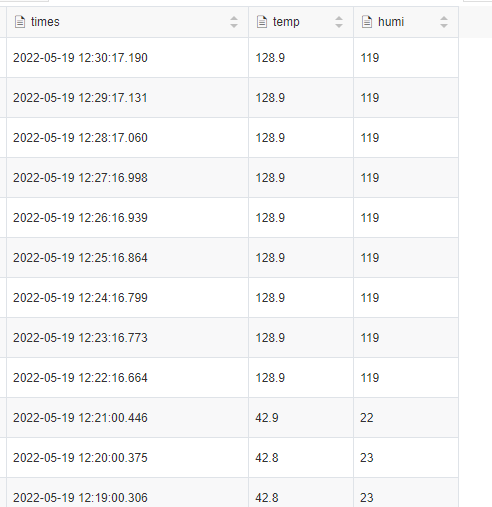Click the document icon beside humi header
The width and height of the screenshot is (492, 507).
point(367,22)
